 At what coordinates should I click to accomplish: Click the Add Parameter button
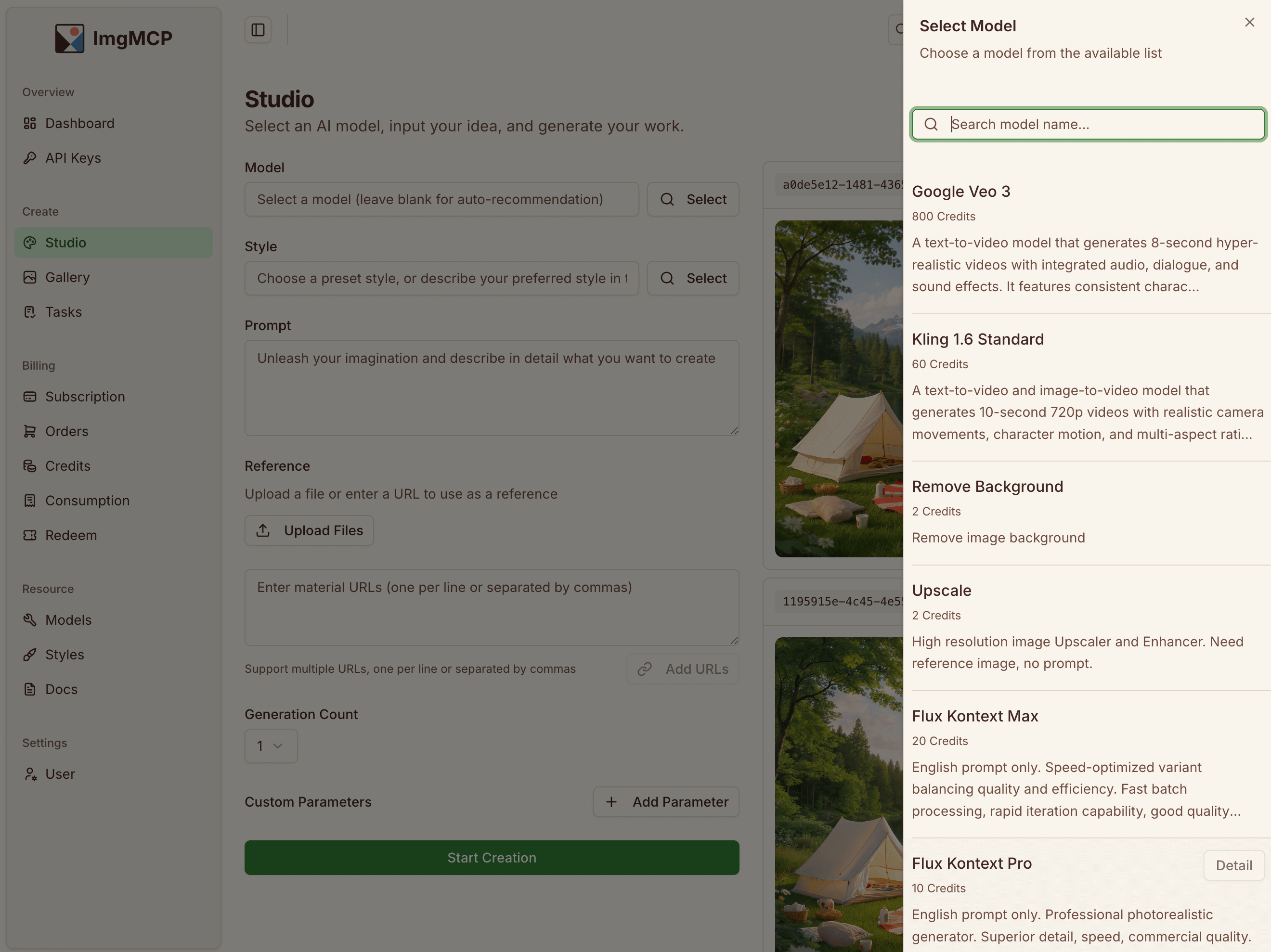coord(666,802)
